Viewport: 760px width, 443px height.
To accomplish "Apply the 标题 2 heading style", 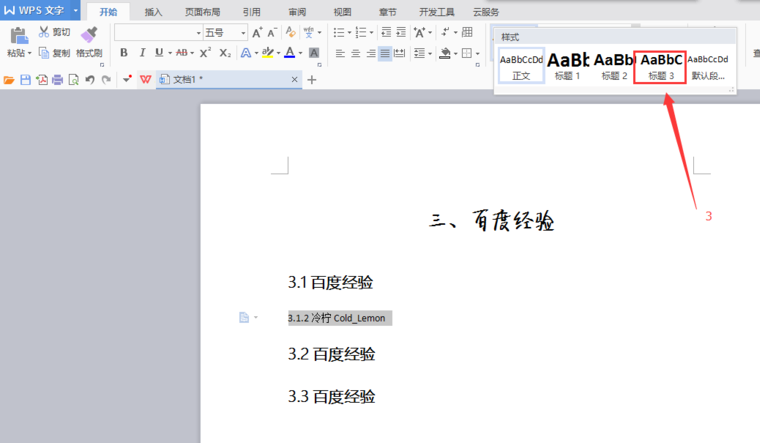I will tap(614, 66).
